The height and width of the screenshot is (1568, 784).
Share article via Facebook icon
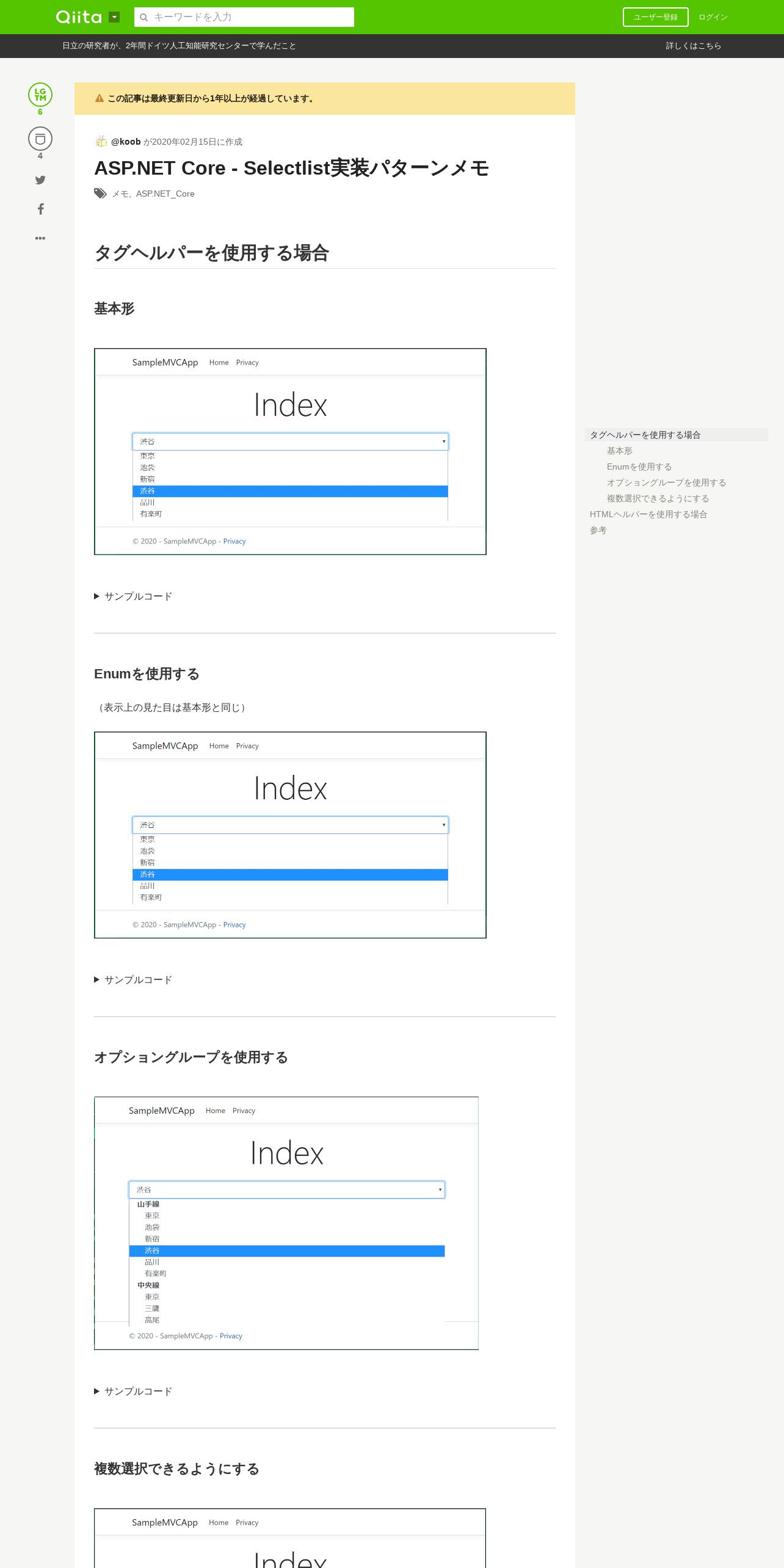click(40, 209)
